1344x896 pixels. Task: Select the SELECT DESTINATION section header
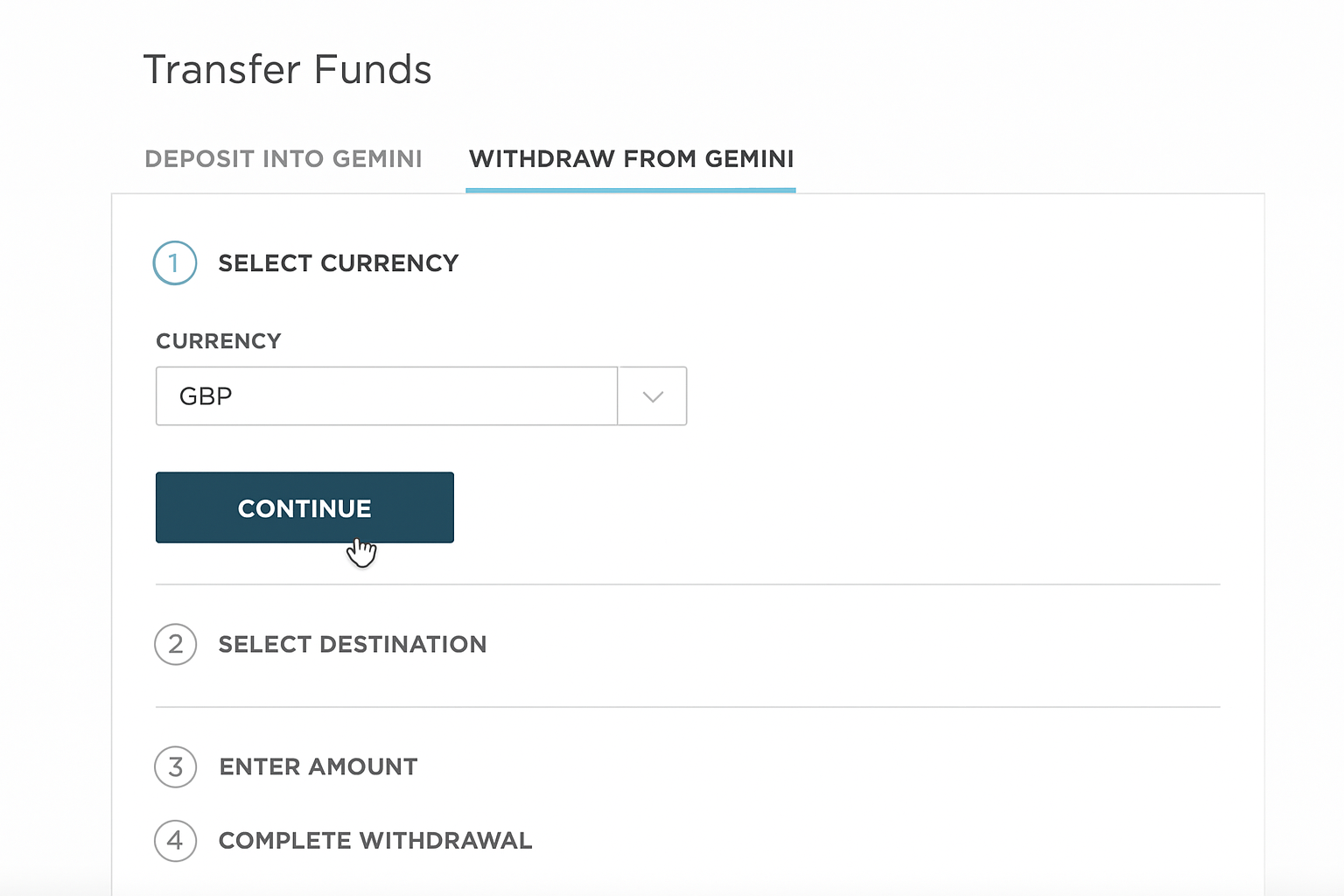pyautogui.click(x=352, y=644)
